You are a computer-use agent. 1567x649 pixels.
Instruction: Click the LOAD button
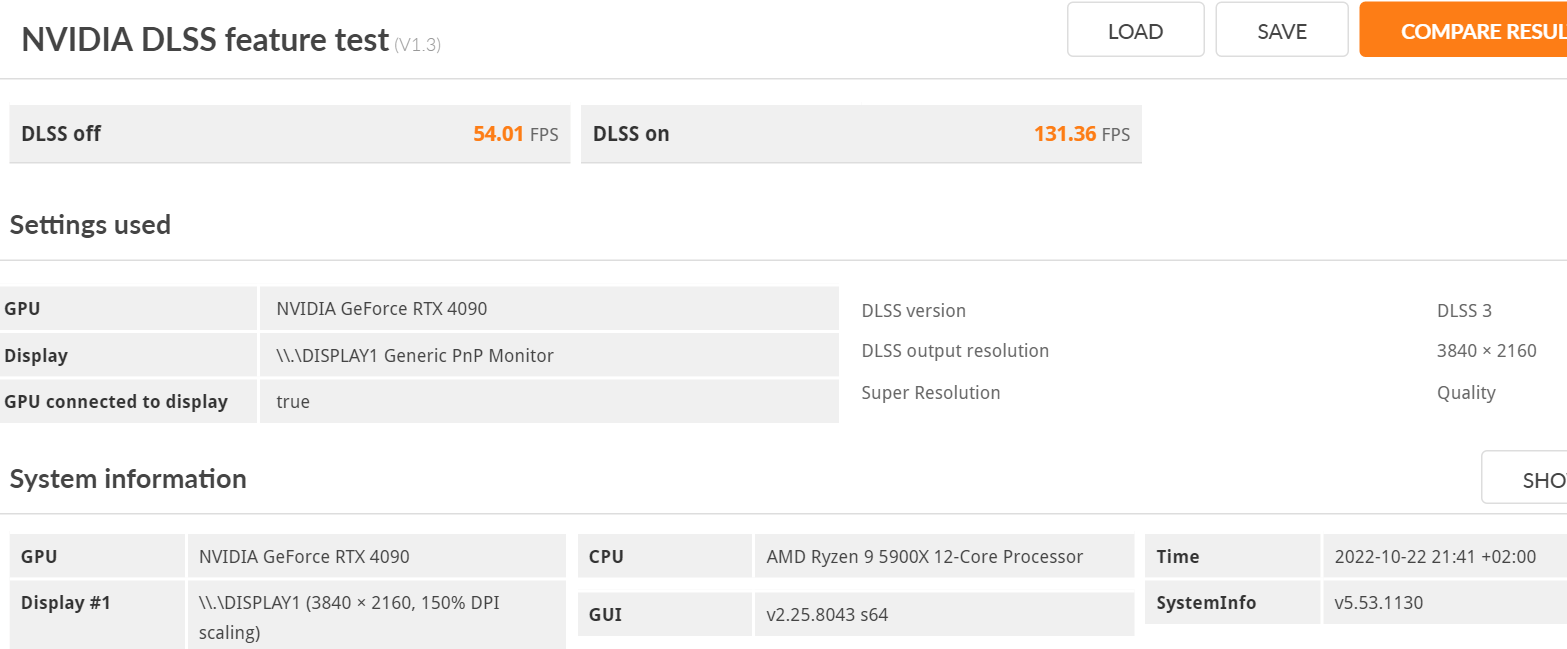(1135, 30)
